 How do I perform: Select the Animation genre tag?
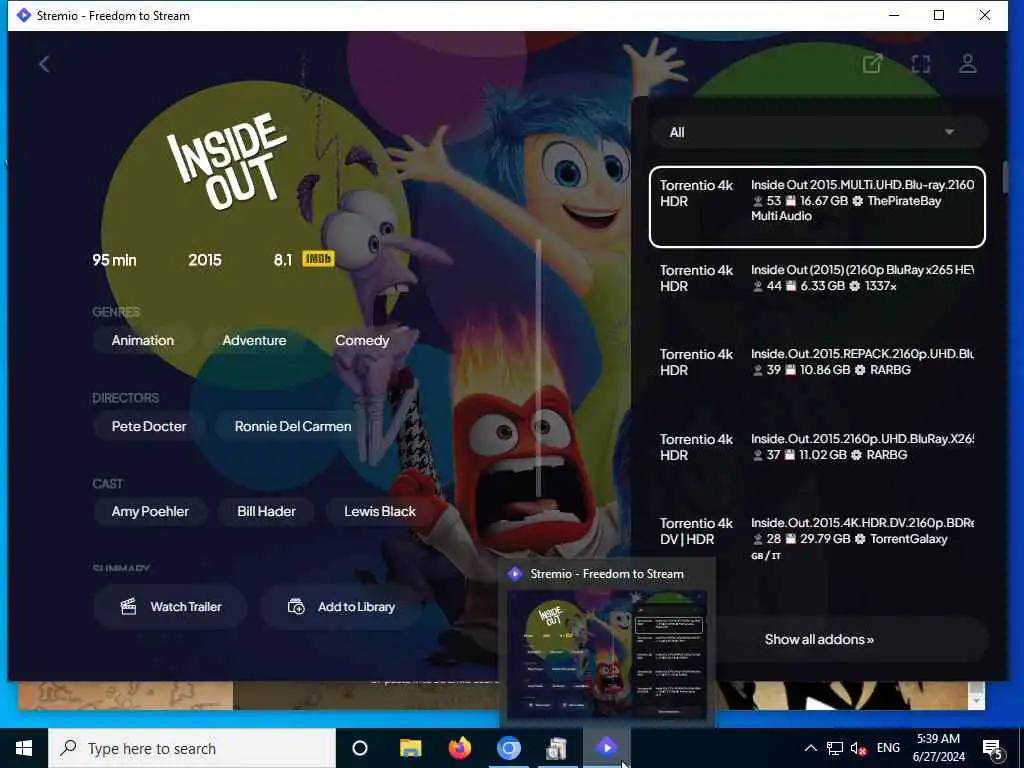(142, 340)
